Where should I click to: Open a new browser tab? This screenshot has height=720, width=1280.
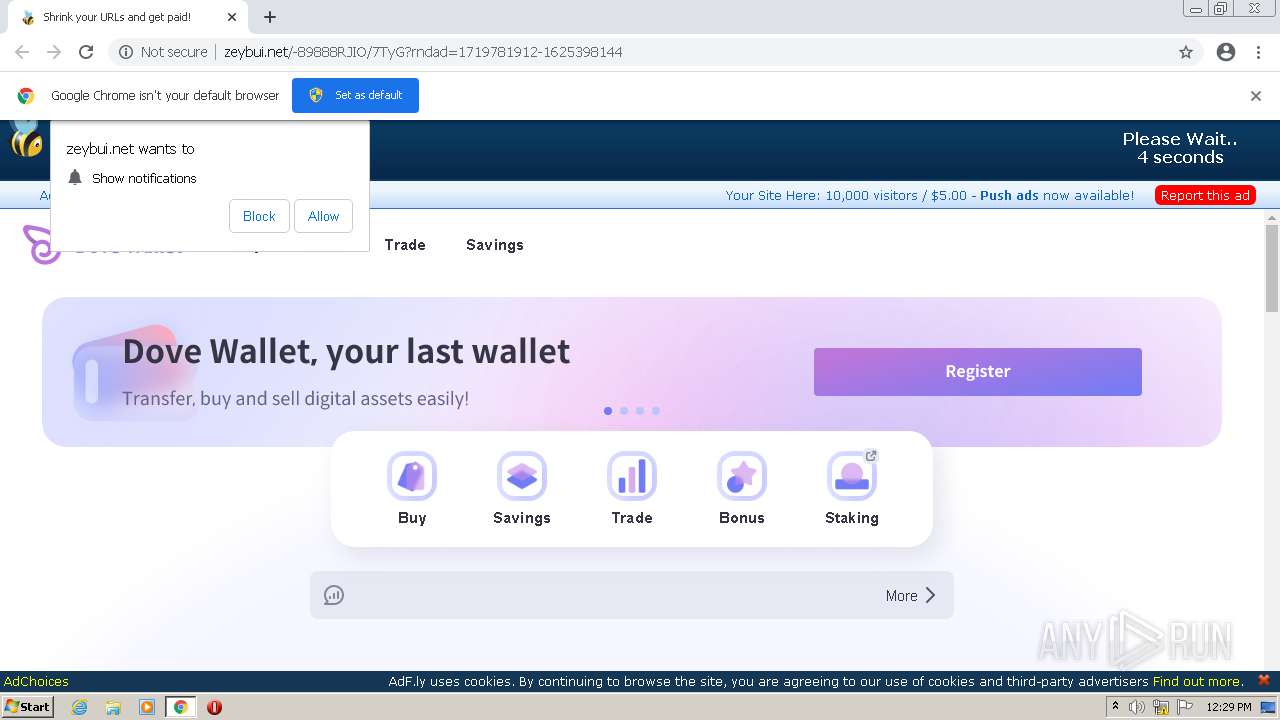pos(270,17)
